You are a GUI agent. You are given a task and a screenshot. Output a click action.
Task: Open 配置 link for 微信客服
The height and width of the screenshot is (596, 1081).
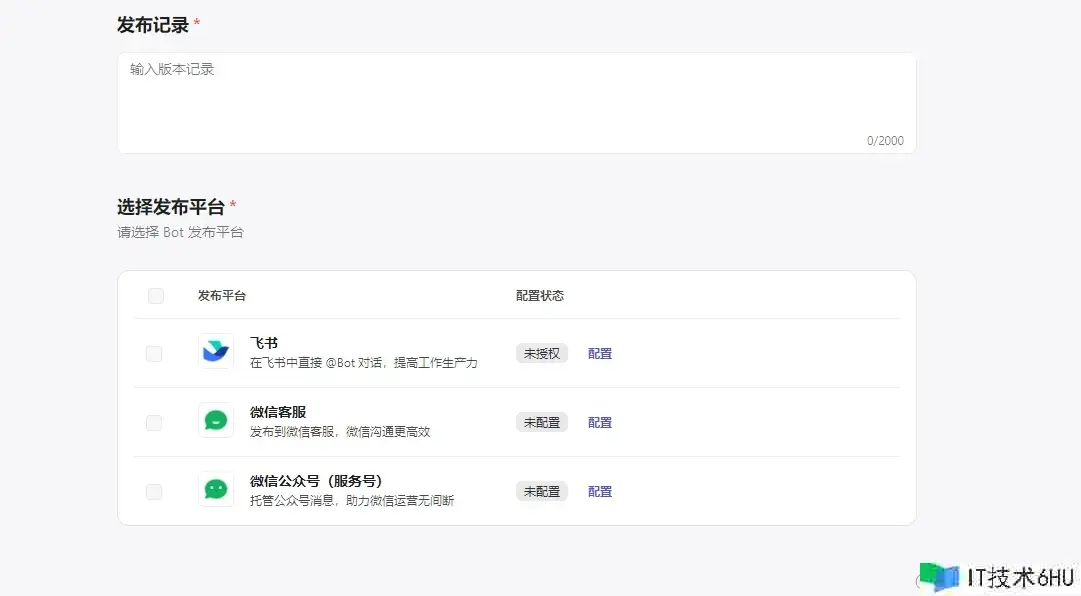coord(600,423)
